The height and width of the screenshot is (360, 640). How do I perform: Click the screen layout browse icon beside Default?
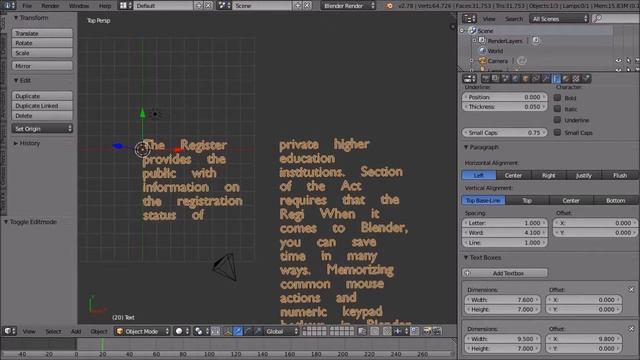point(125,5)
